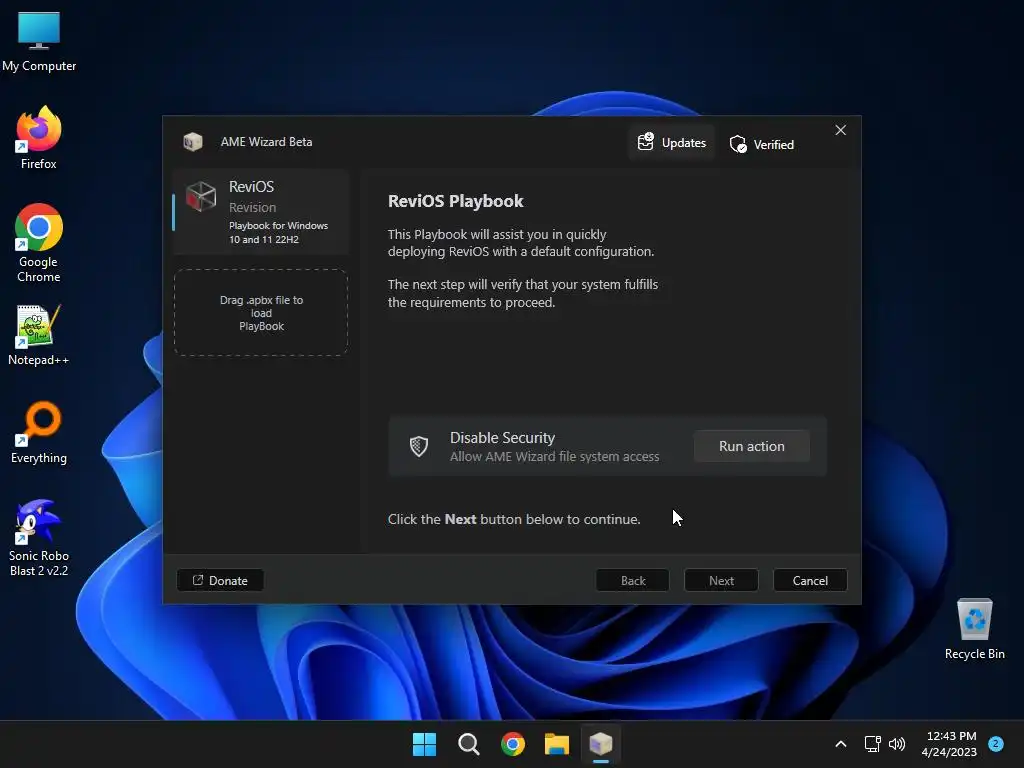Screen dimensions: 1024x768
Task: Open the Notepad++ desktop shortcut
Action: coord(39,334)
